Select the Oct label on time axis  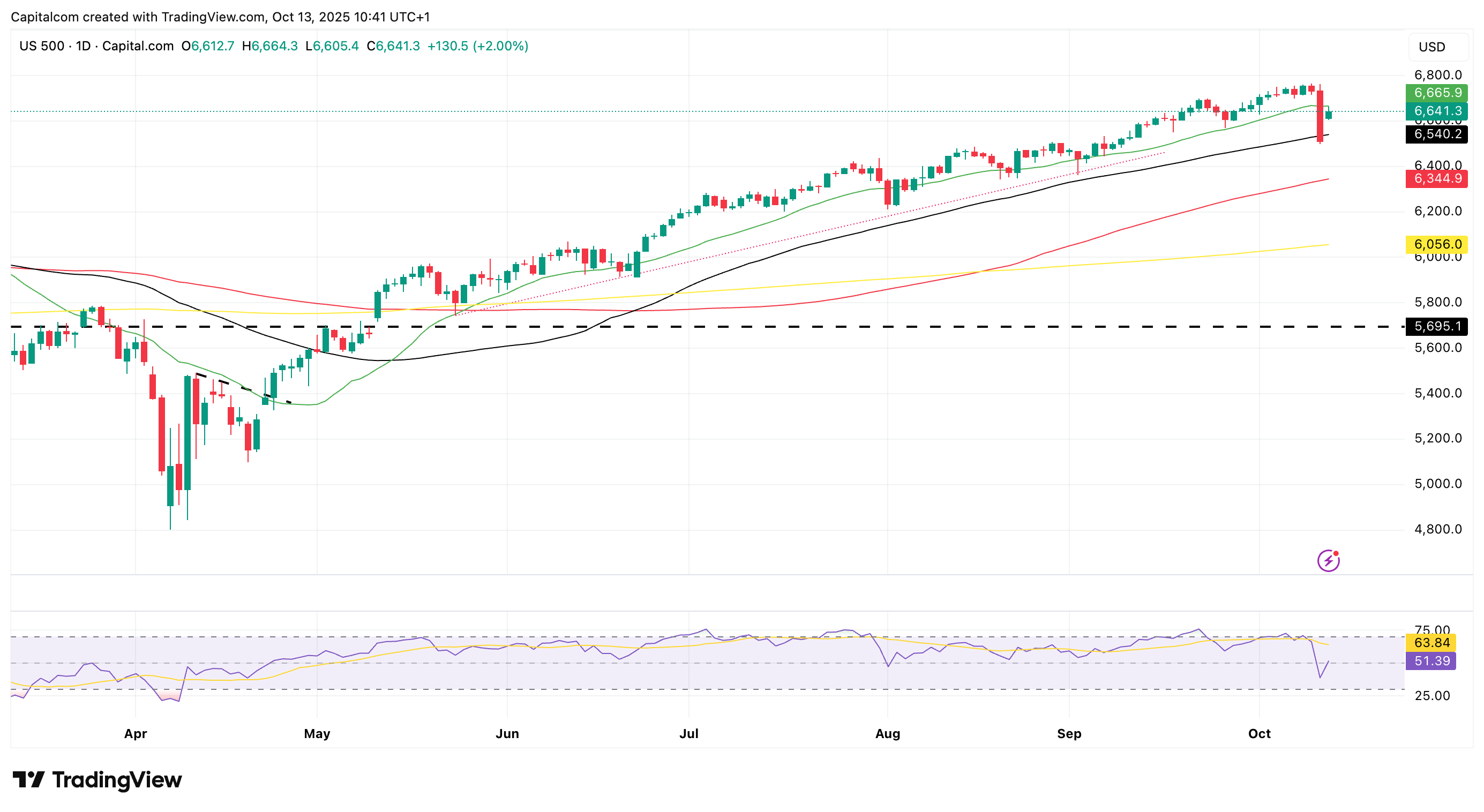coord(1259,734)
